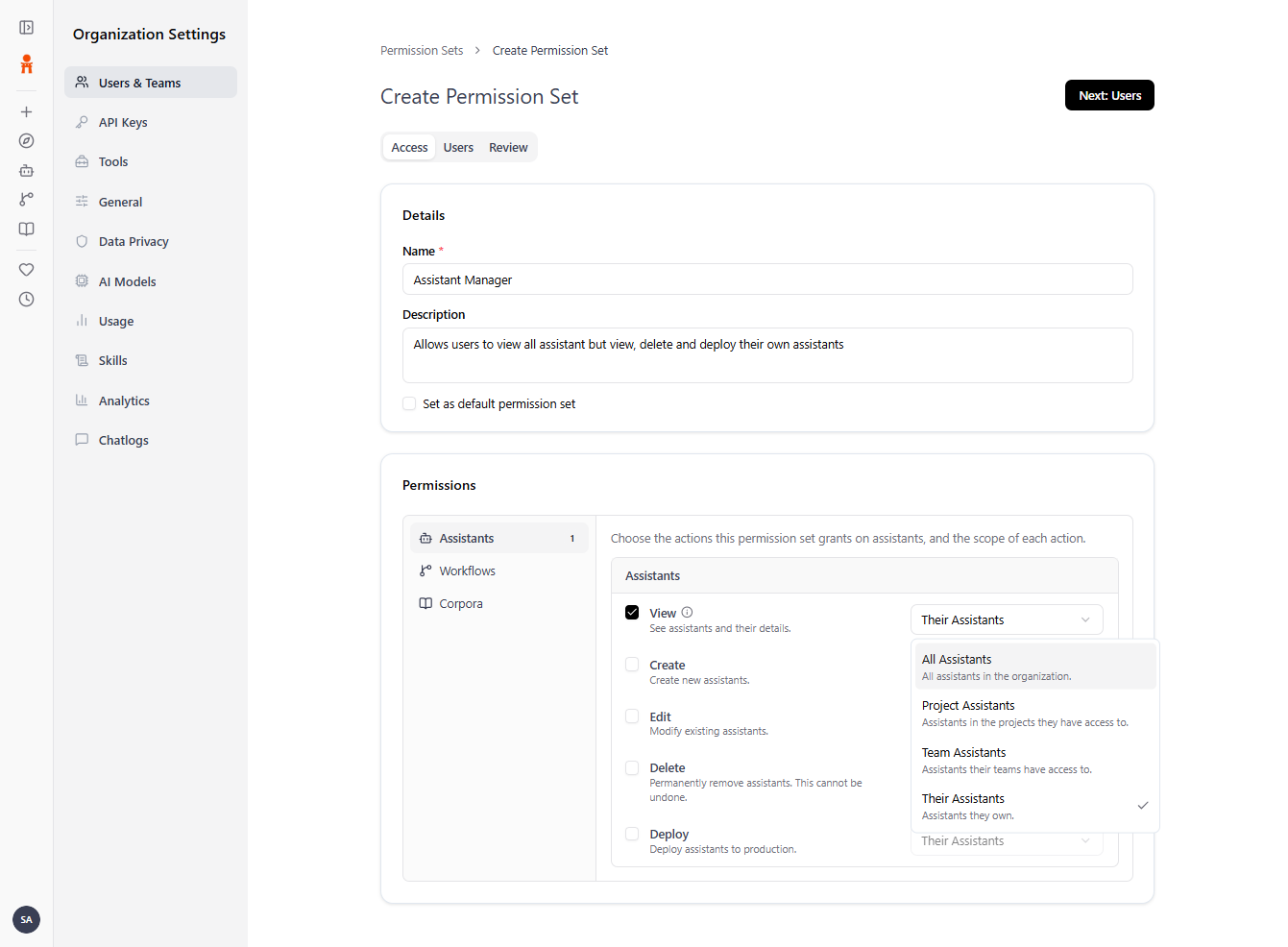Collapse the View scope dropdown

tap(1007, 619)
